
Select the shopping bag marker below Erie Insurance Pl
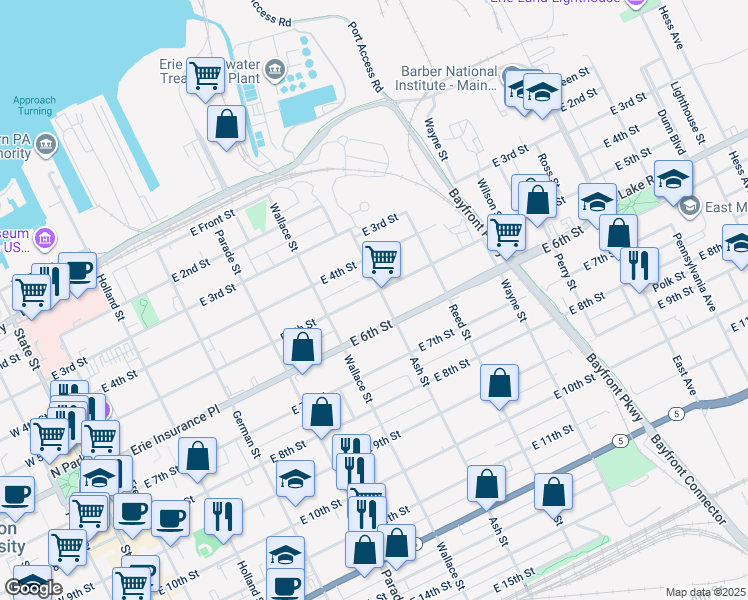tap(197, 455)
